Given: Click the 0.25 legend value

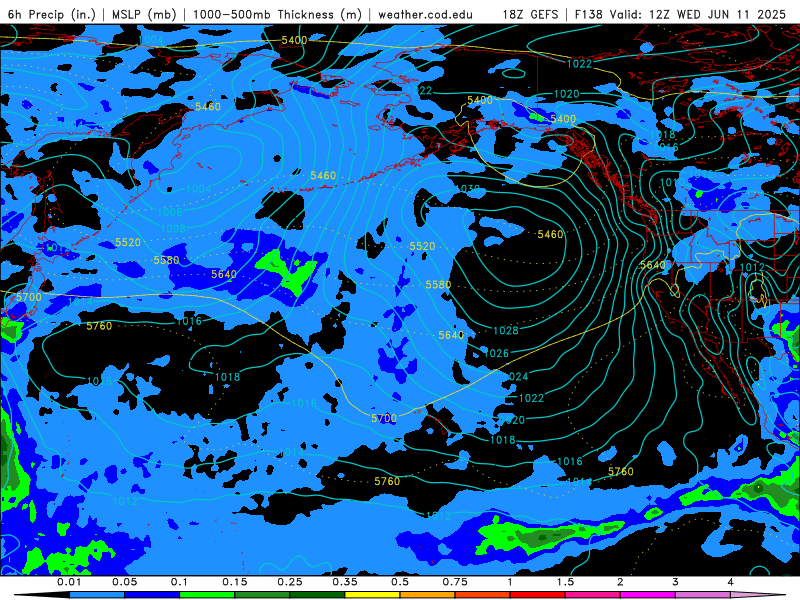Looking at the screenshot, I should [290, 582].
